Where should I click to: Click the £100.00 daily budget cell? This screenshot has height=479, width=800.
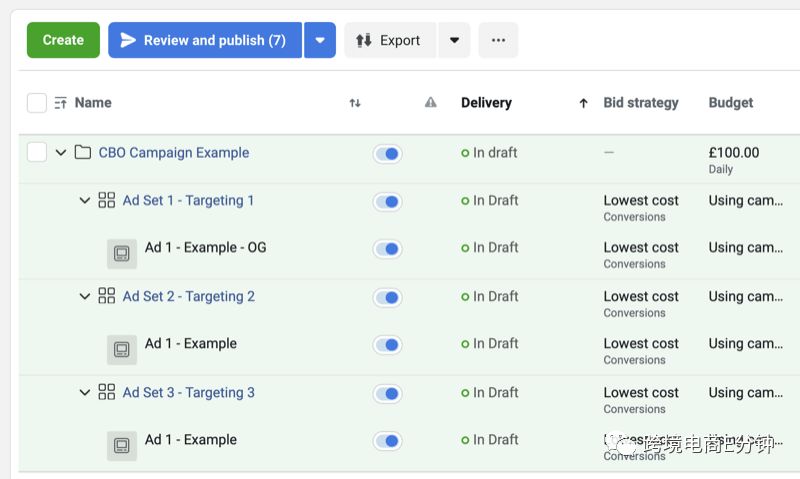pos(734,160)
